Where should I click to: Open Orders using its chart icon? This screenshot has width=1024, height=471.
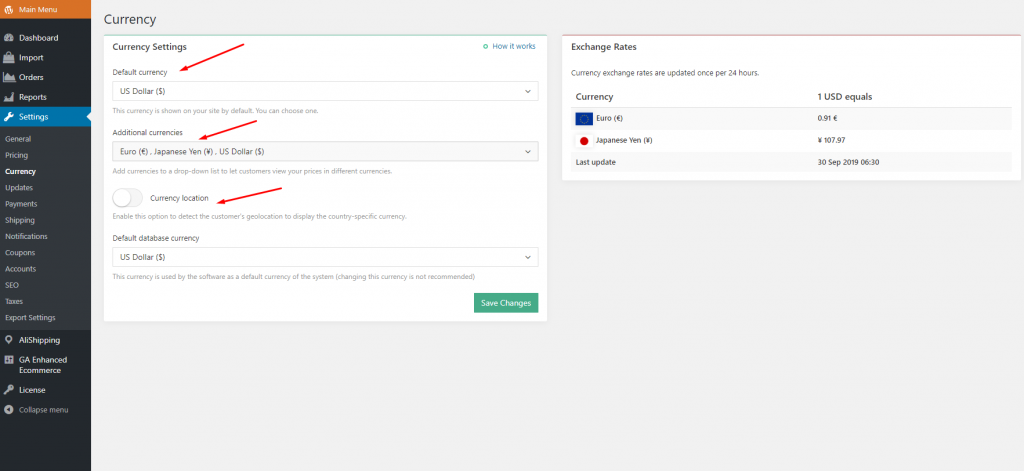click(9, 77)
